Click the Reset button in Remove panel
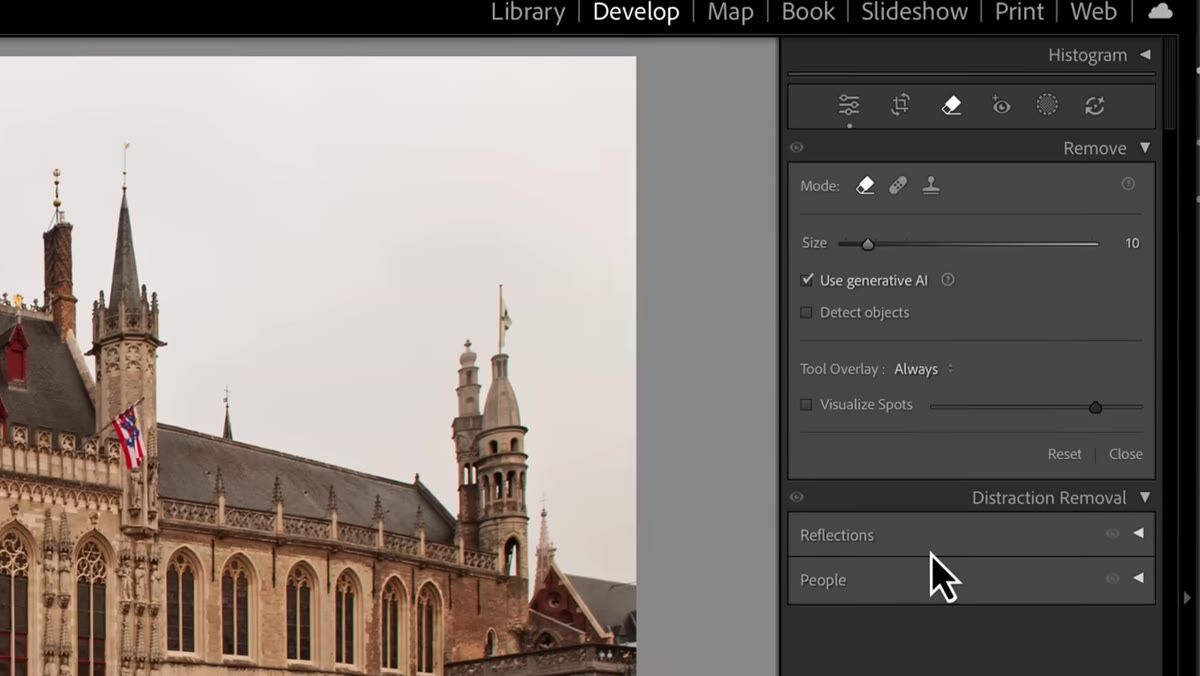 click(1064, 454)
